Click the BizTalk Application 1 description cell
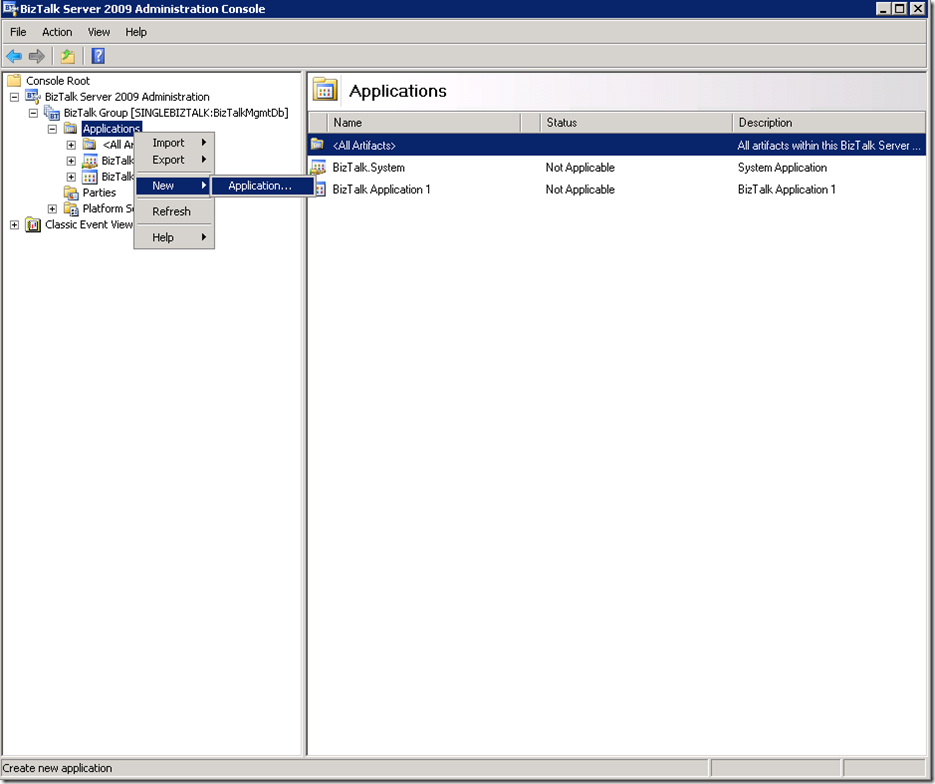The width and height of the screenshot is (935, 784). coord(787,190)
